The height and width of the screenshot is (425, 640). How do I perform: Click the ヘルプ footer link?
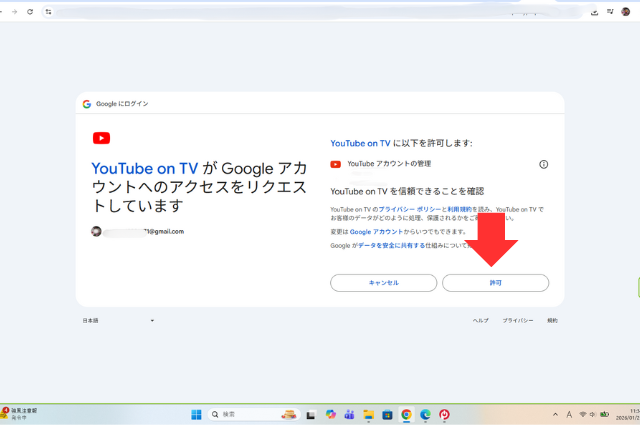coord(481,320)
